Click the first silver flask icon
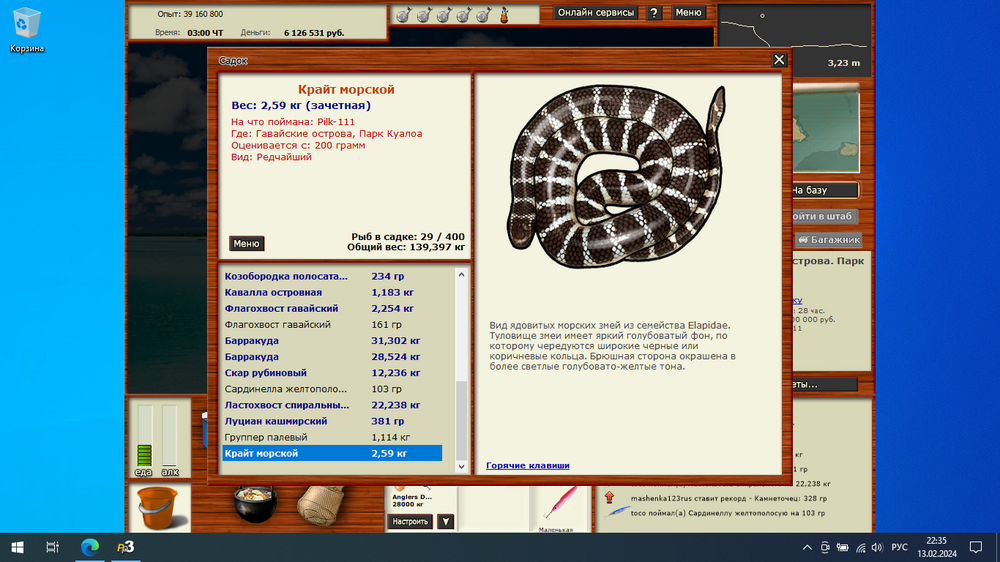 403,14
